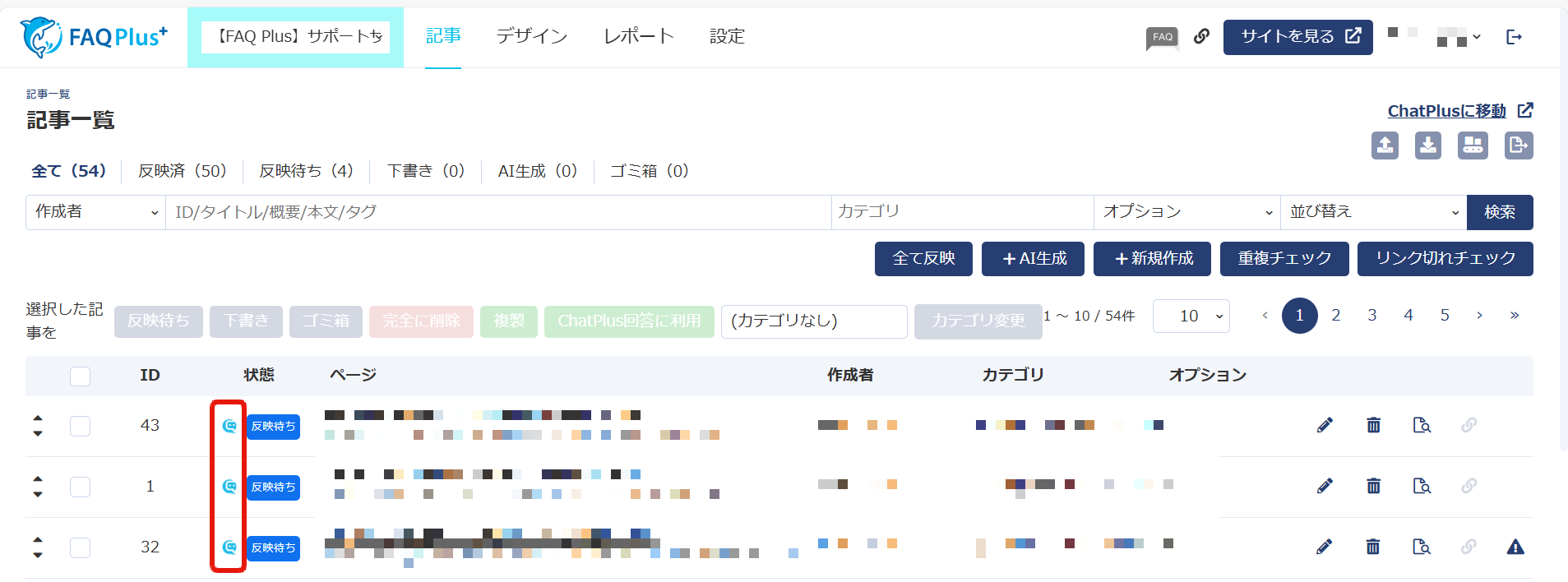The height and width of the screenshot is (582, 1568).
Task: Select the 反映待ち (4) filter tab
Action: (306, 171)
